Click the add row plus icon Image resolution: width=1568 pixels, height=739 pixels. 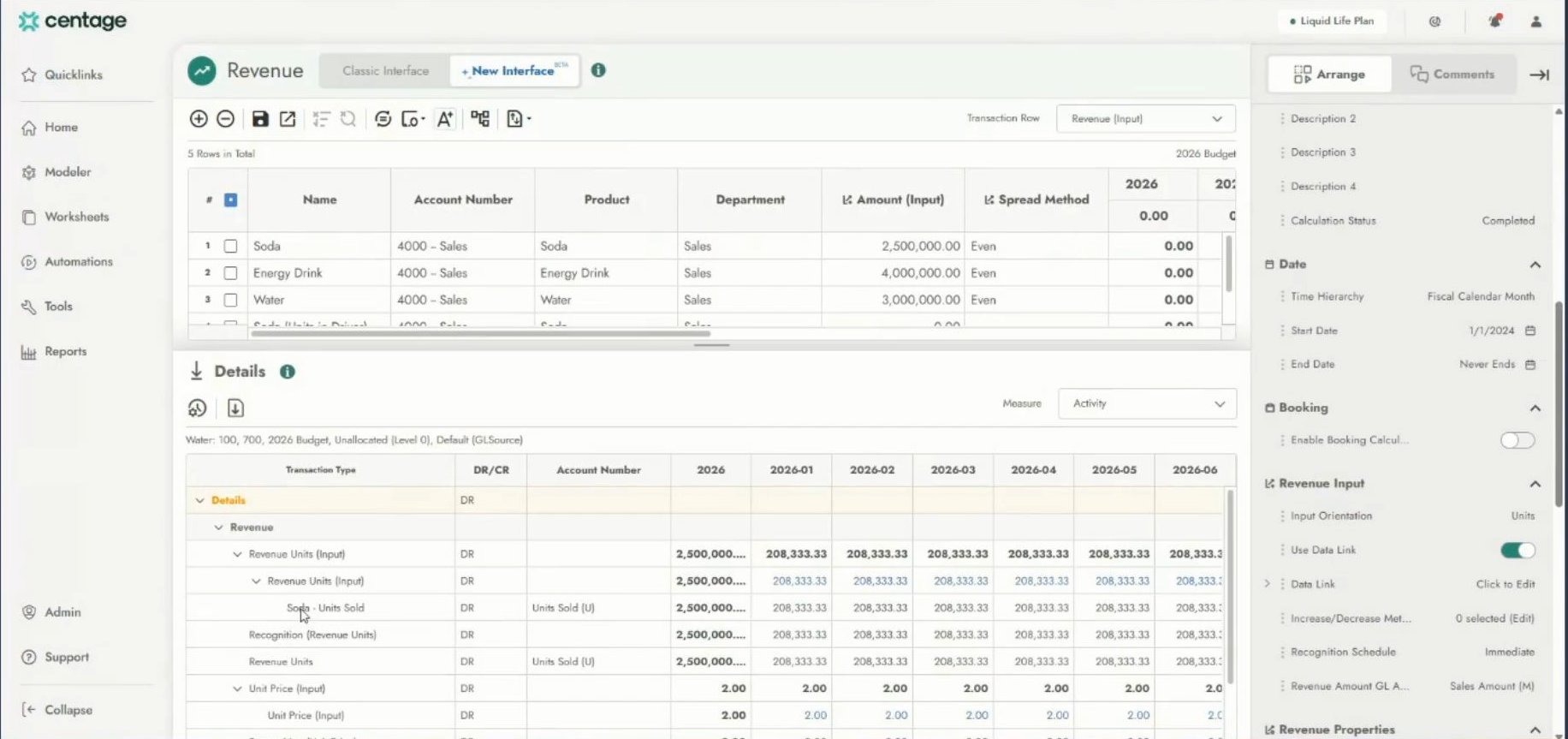[199, 119]
